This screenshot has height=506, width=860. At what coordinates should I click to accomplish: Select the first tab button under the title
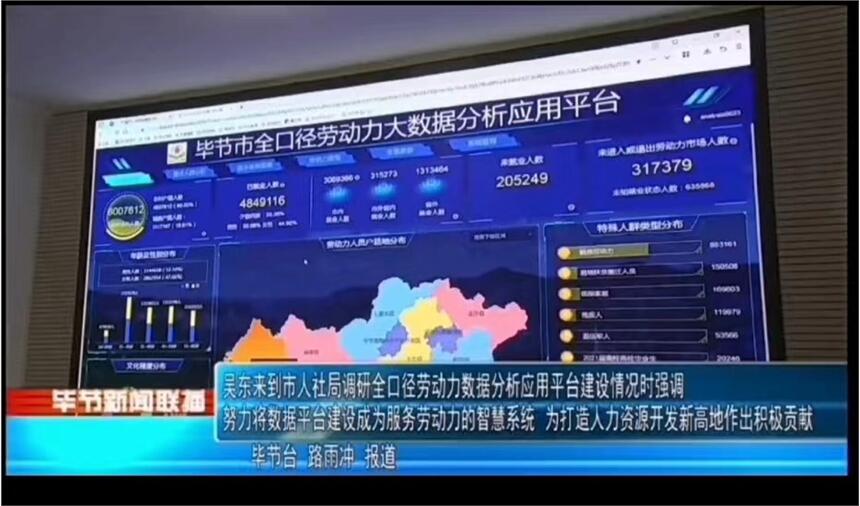191,172
